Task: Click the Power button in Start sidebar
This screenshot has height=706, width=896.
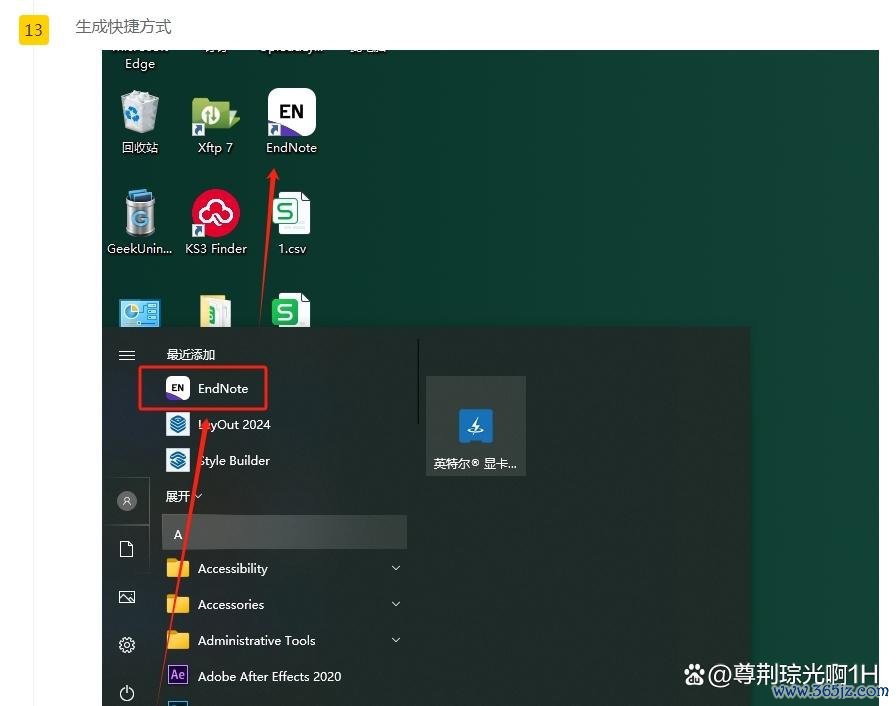Action: [x=127, y=693]
